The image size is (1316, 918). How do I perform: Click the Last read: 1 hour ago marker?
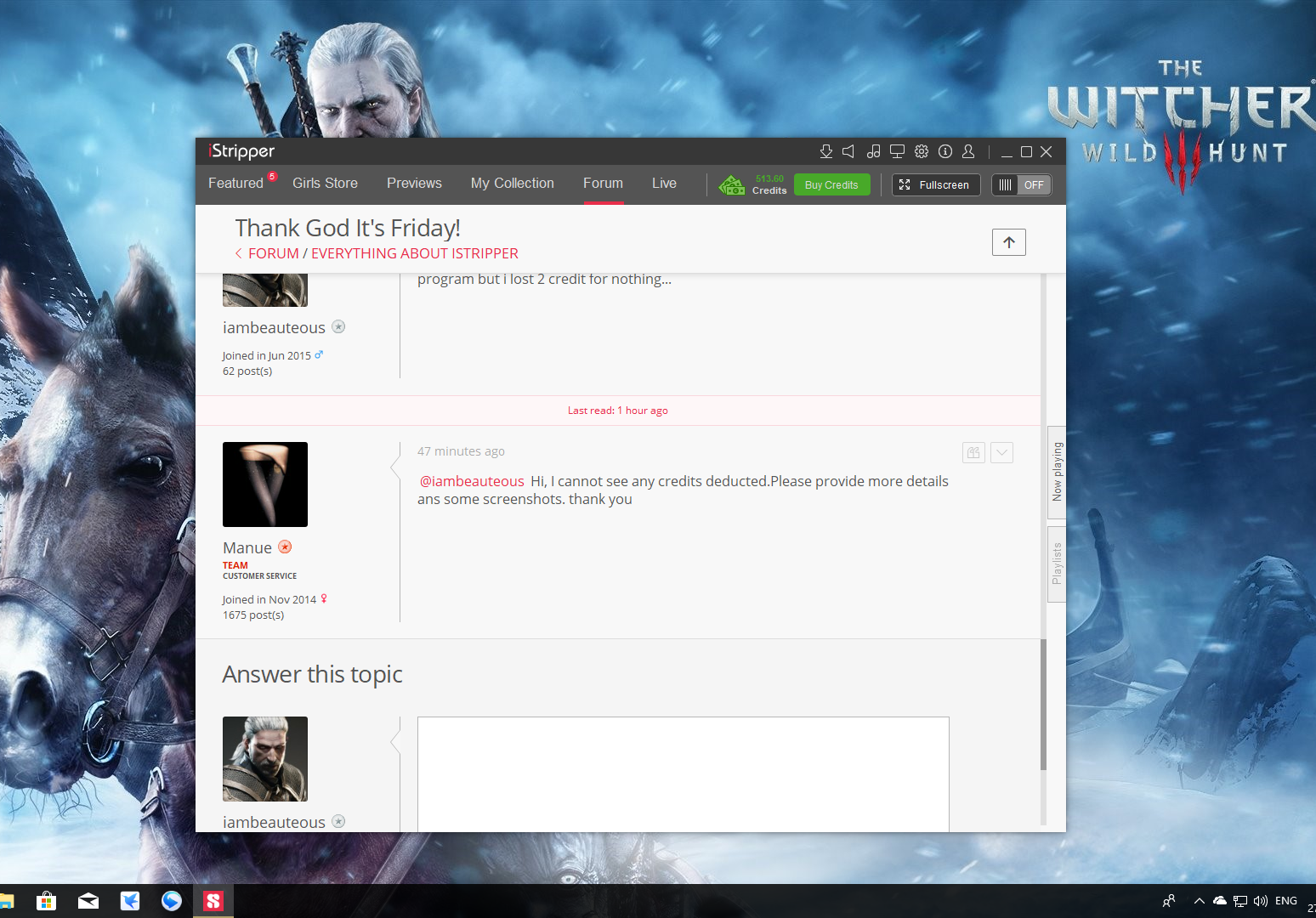pos(618,411)
